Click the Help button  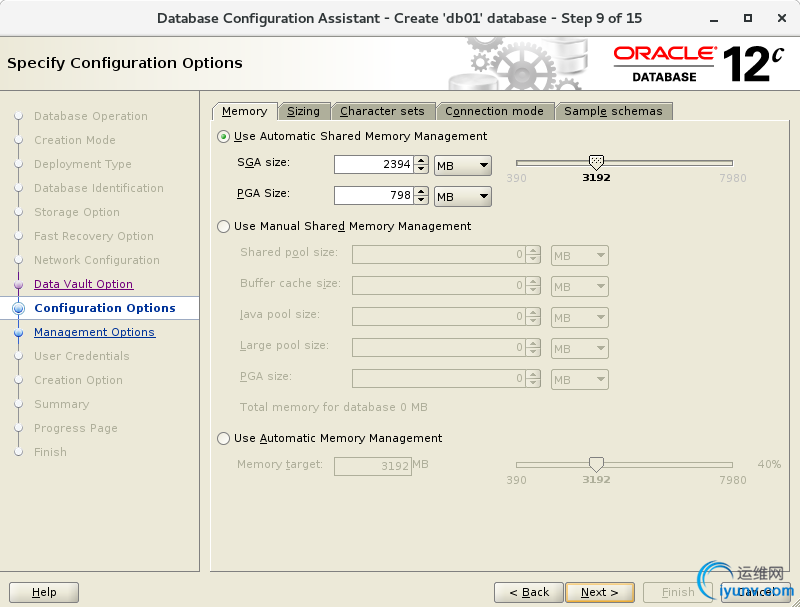44,592
